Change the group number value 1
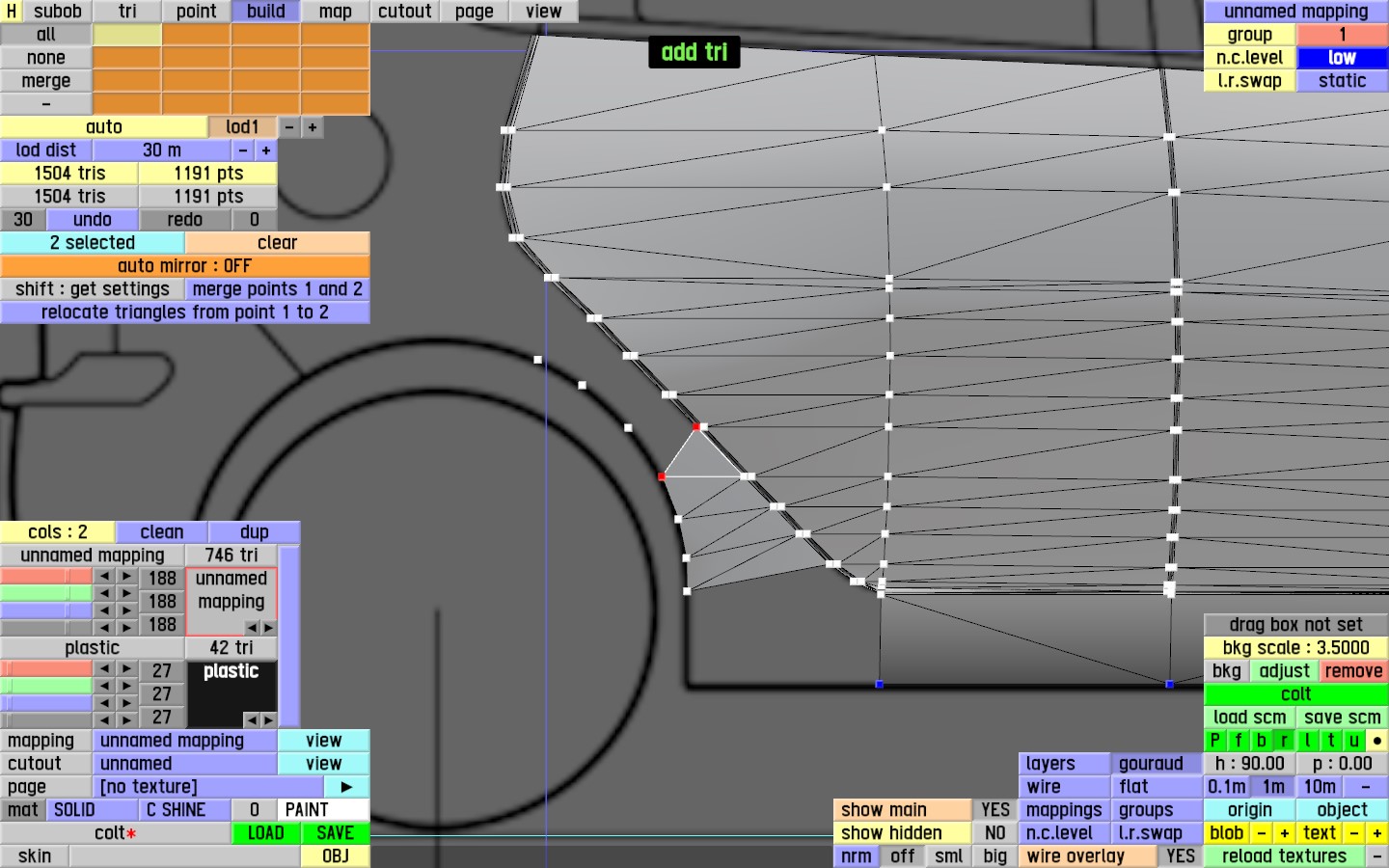 pyautogui.click(x=1343, y=35)
